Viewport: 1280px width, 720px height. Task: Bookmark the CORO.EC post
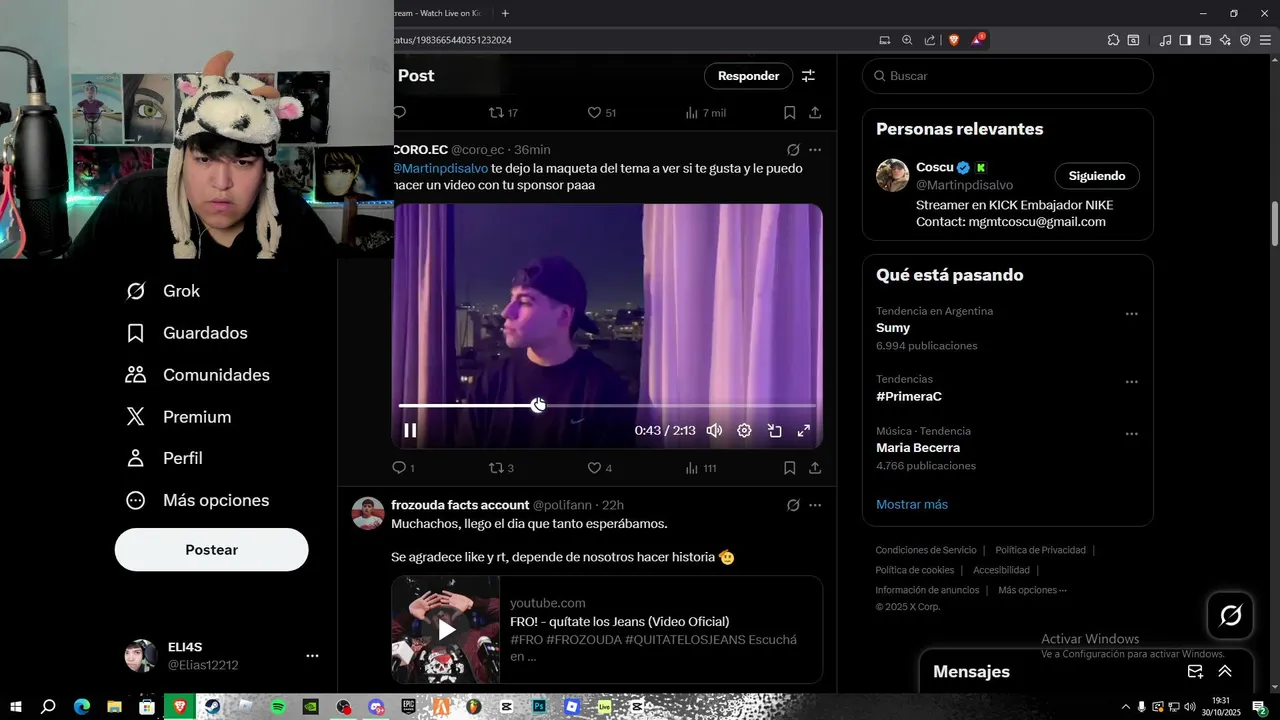789,468
